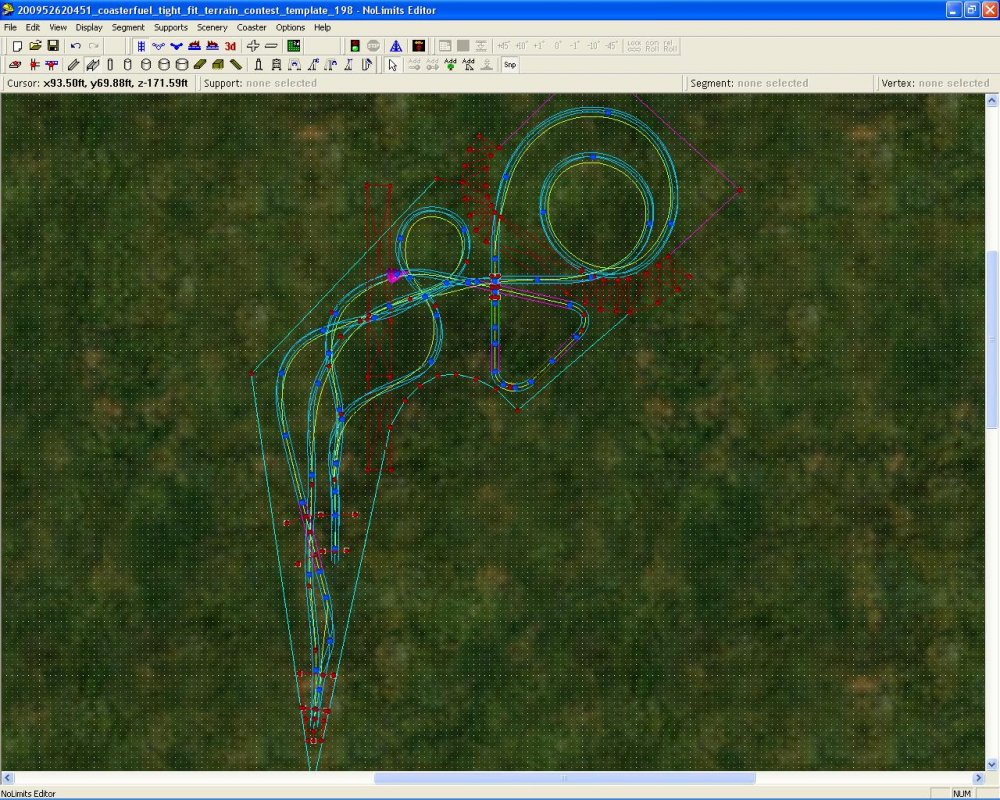Screen dimensions: 1000x800
Task: Click the New file icon
Action: (x=16, y=46)
